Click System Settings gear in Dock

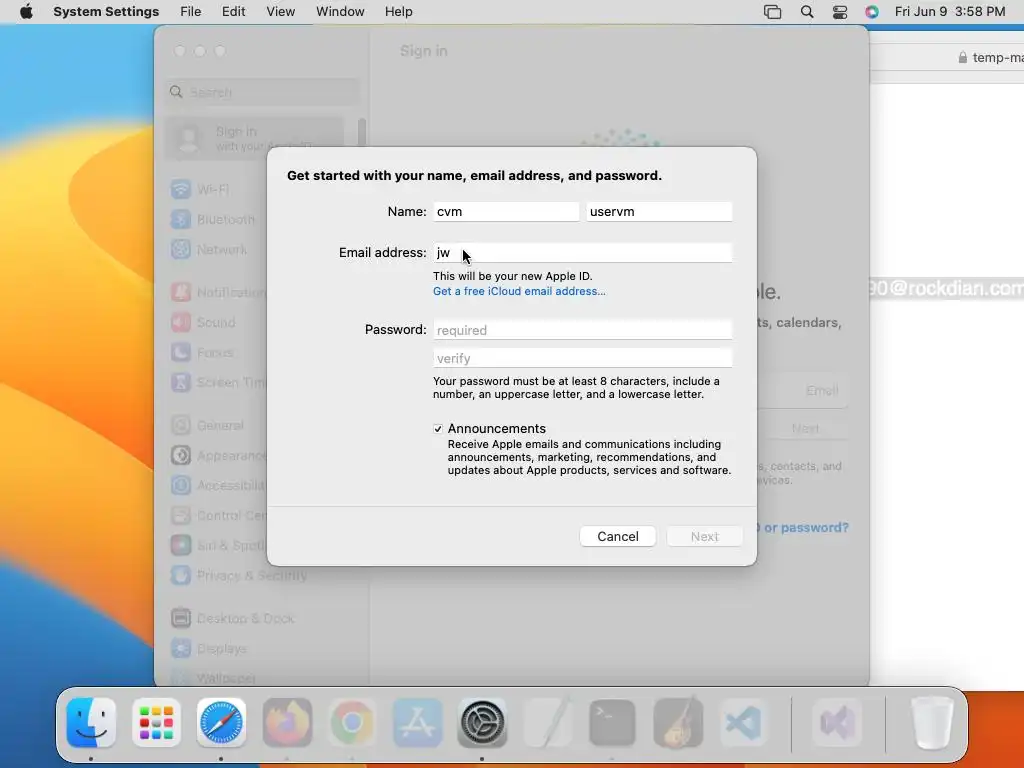pyautogui.click(x=482, y=723)
